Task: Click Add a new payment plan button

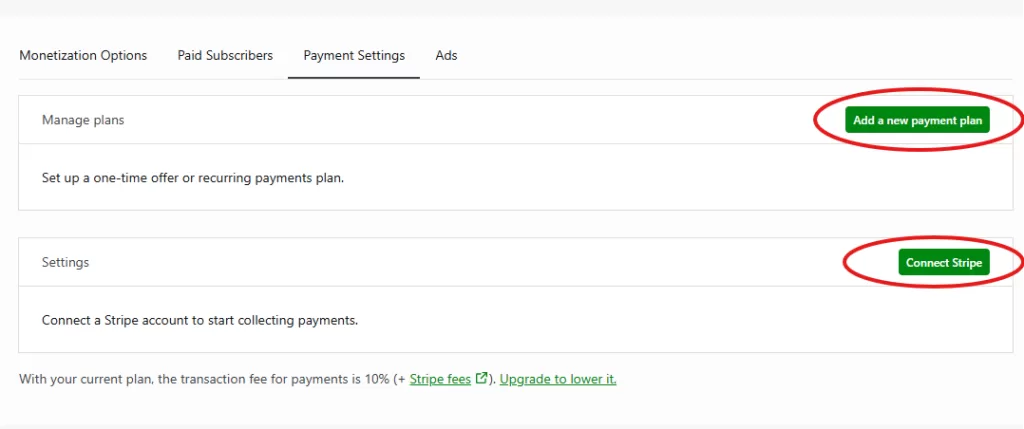Action: 917,120
